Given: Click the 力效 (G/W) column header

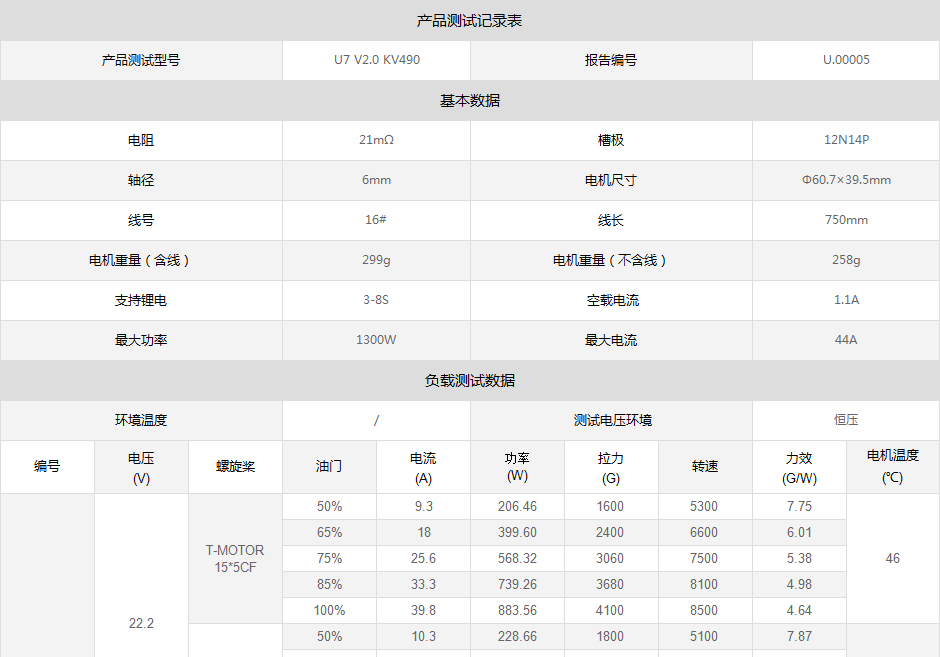Looking at the screenshot, I should tap(799, 467).
